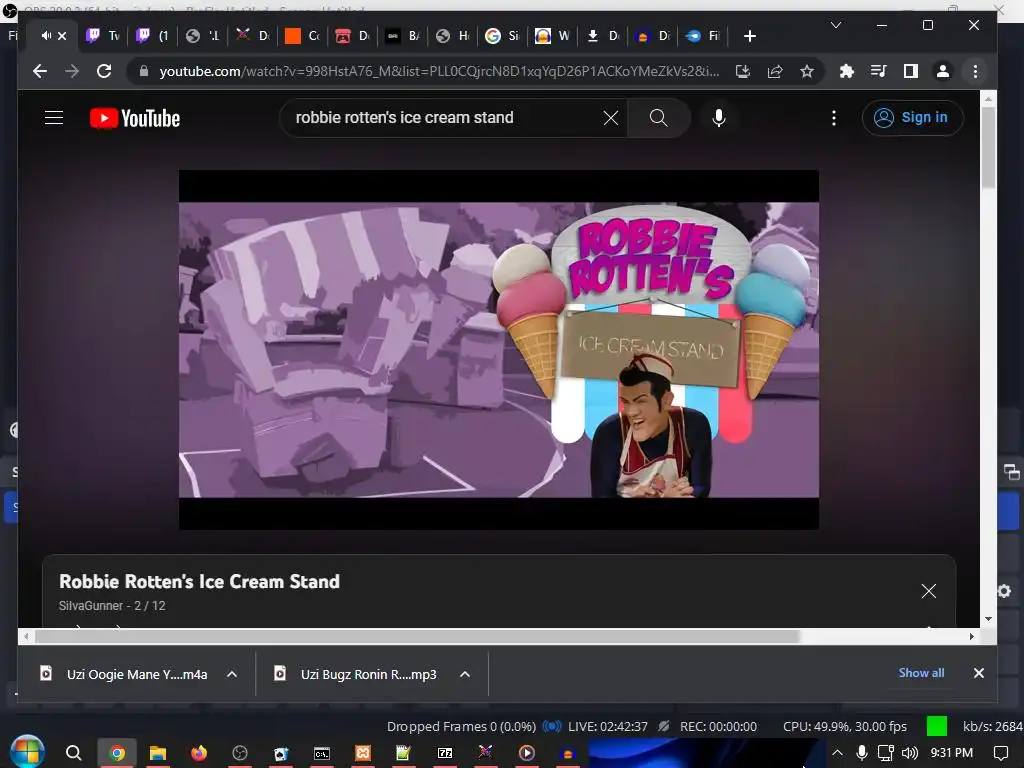Click the page vertical scrollbar thumb
This screenshot has height=768, width=1024.
point(988,148)
